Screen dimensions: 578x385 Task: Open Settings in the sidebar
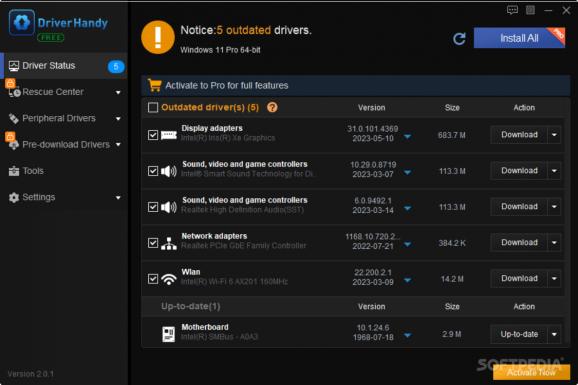[x=64, y=198]
